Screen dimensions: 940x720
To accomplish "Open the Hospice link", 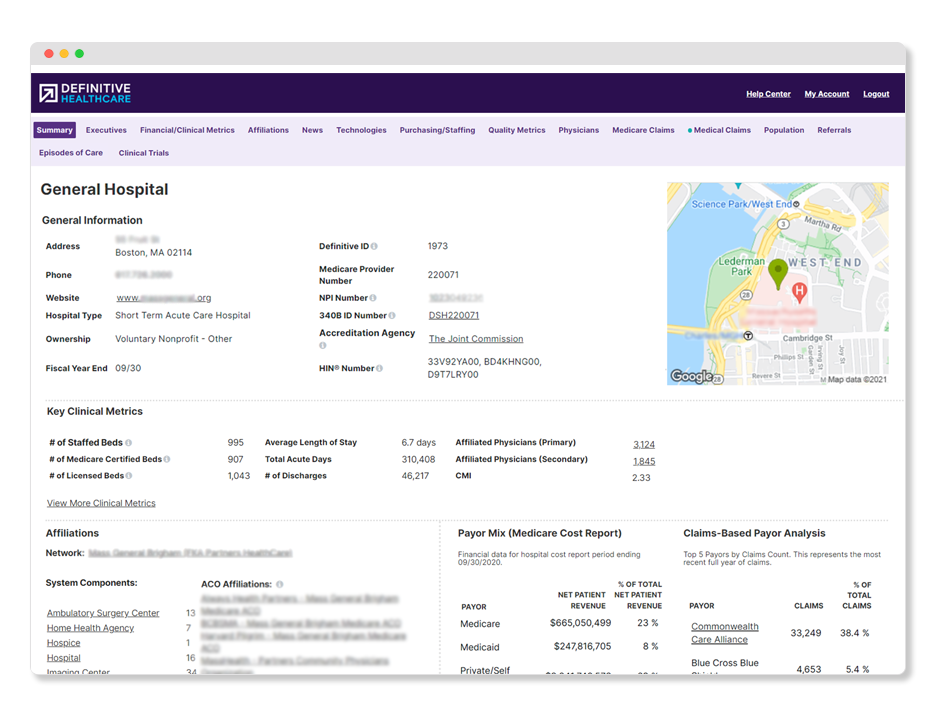I will tap(64, 643).
